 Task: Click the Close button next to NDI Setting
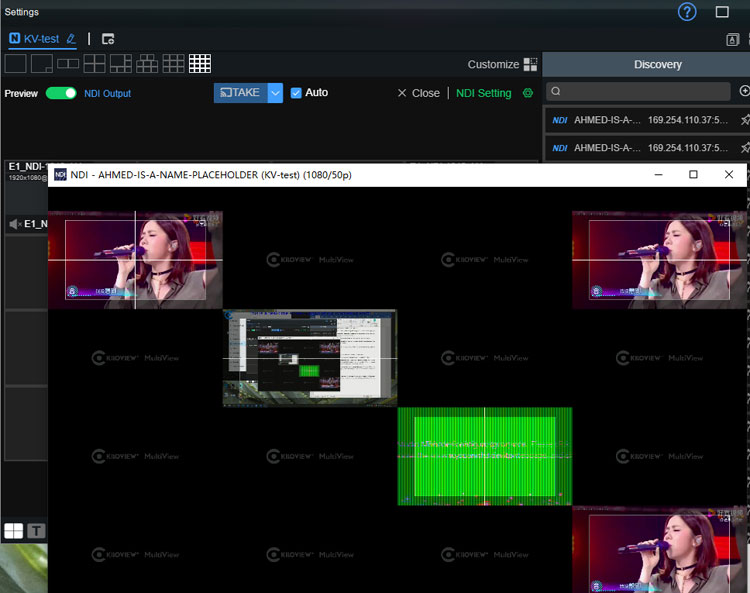pyautogui.click(x=419, y=93)
